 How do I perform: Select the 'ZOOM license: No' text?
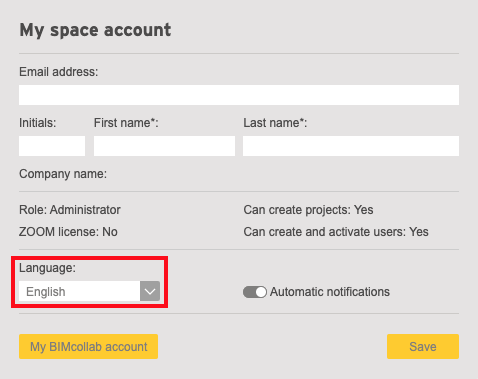point(68,232)
